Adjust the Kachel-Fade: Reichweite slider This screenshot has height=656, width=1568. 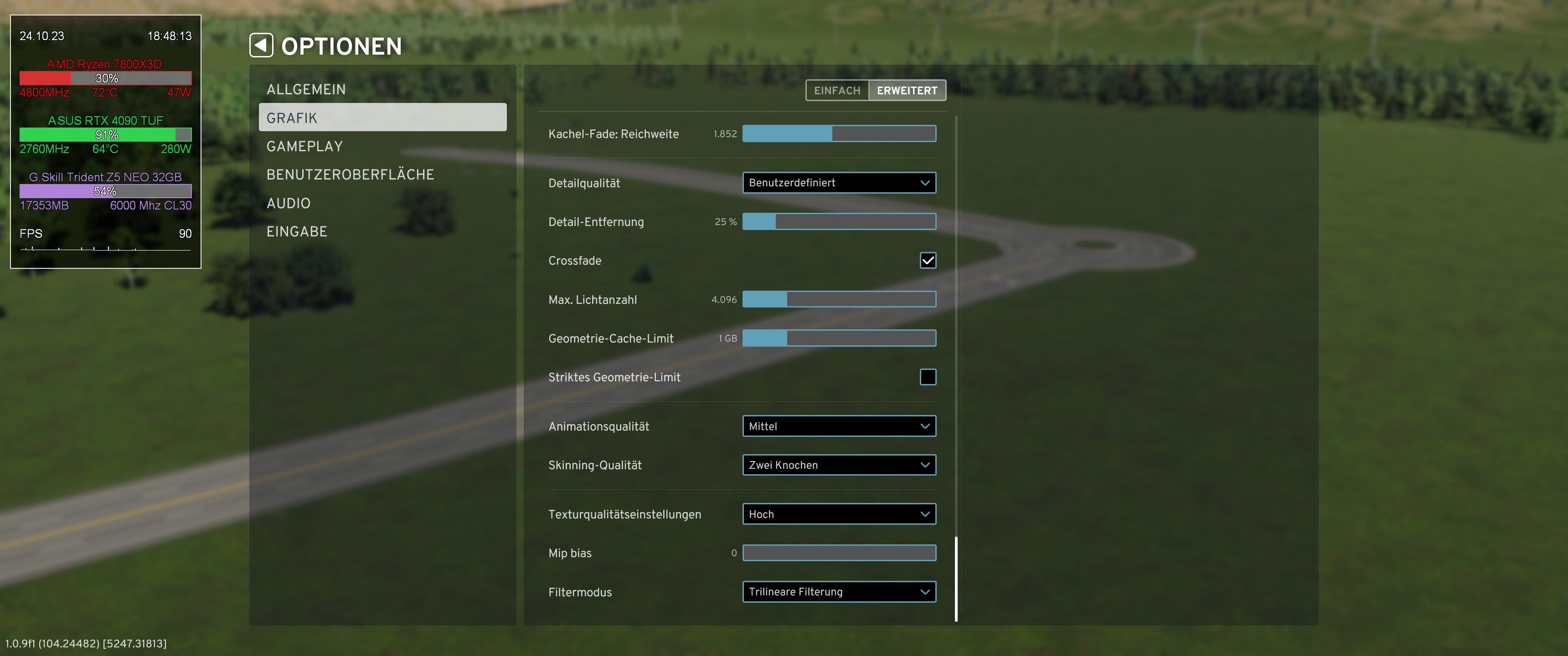click(x=840, y=134)
